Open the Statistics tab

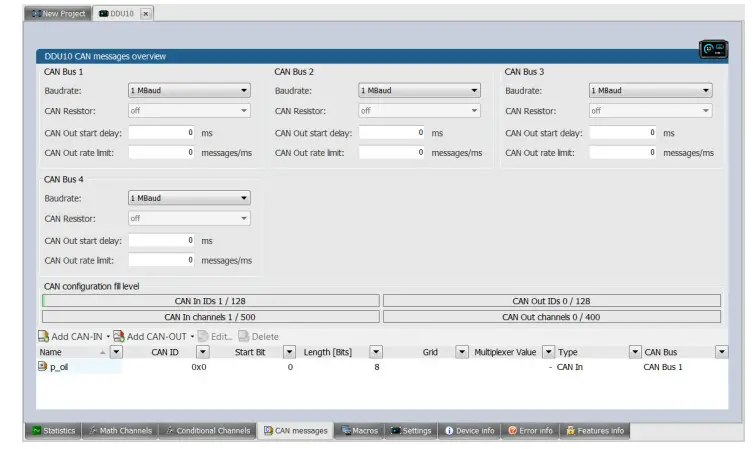pos(53,430)
